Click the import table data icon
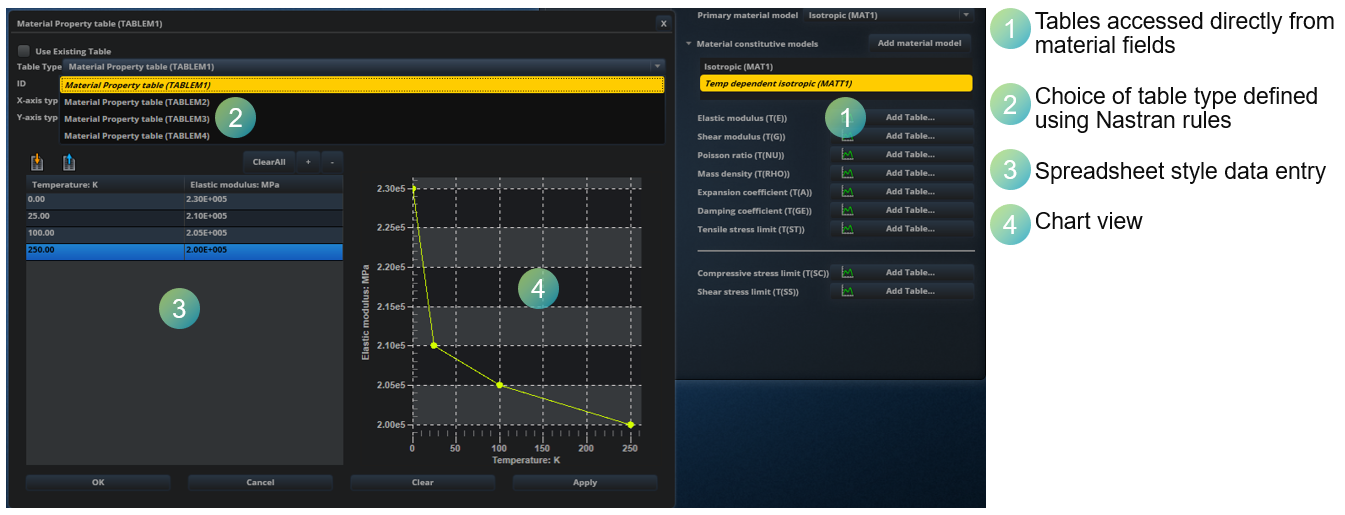This screenshot has width=1345, height=515. [37, 162]
